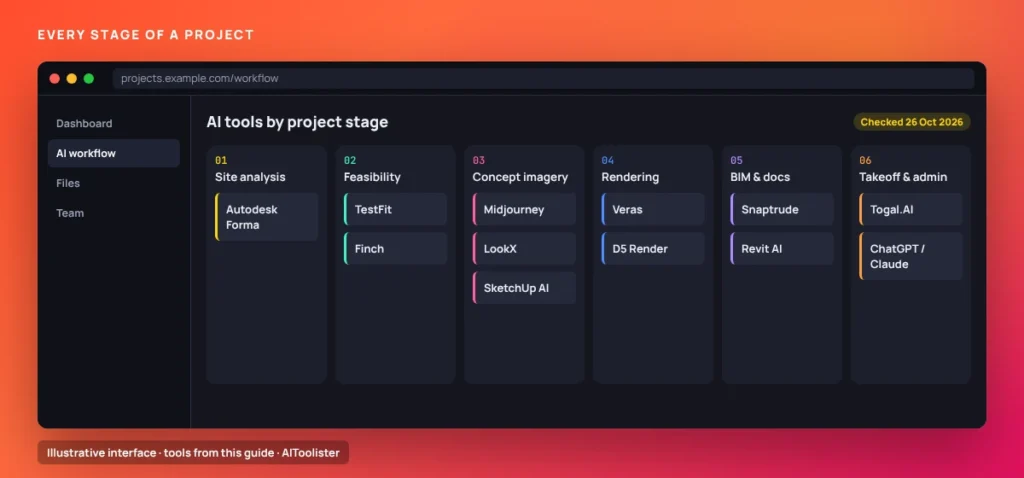Open the Autodesk Forma tool card

pyautogui.click(x=266, y=217)
